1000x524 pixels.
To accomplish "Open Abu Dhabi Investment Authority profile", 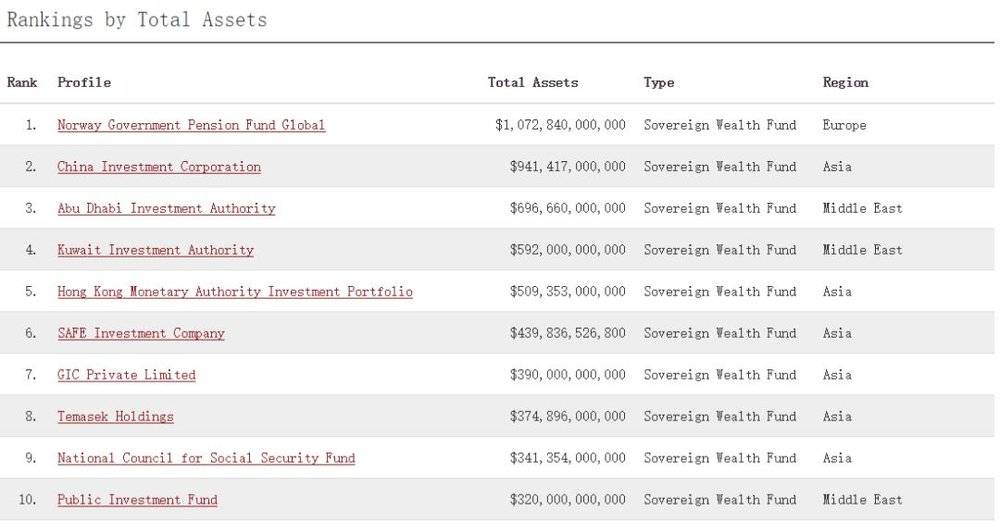I will coord(166,208).
